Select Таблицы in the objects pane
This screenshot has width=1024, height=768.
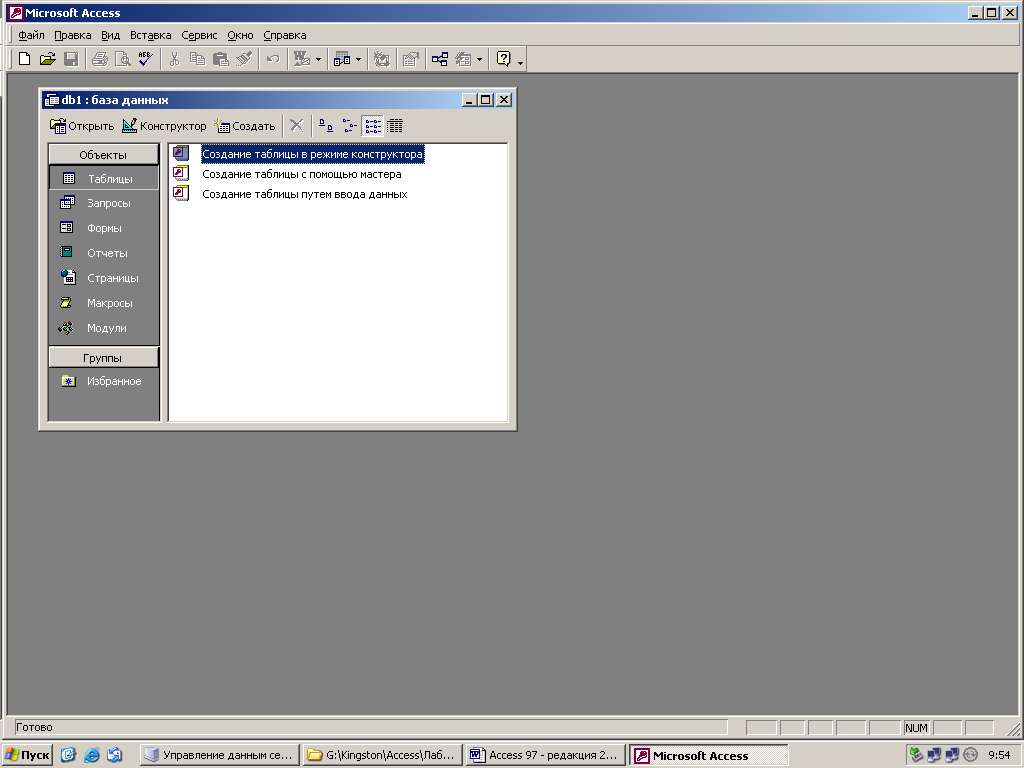pyautogui.click(x=104, y=178)
